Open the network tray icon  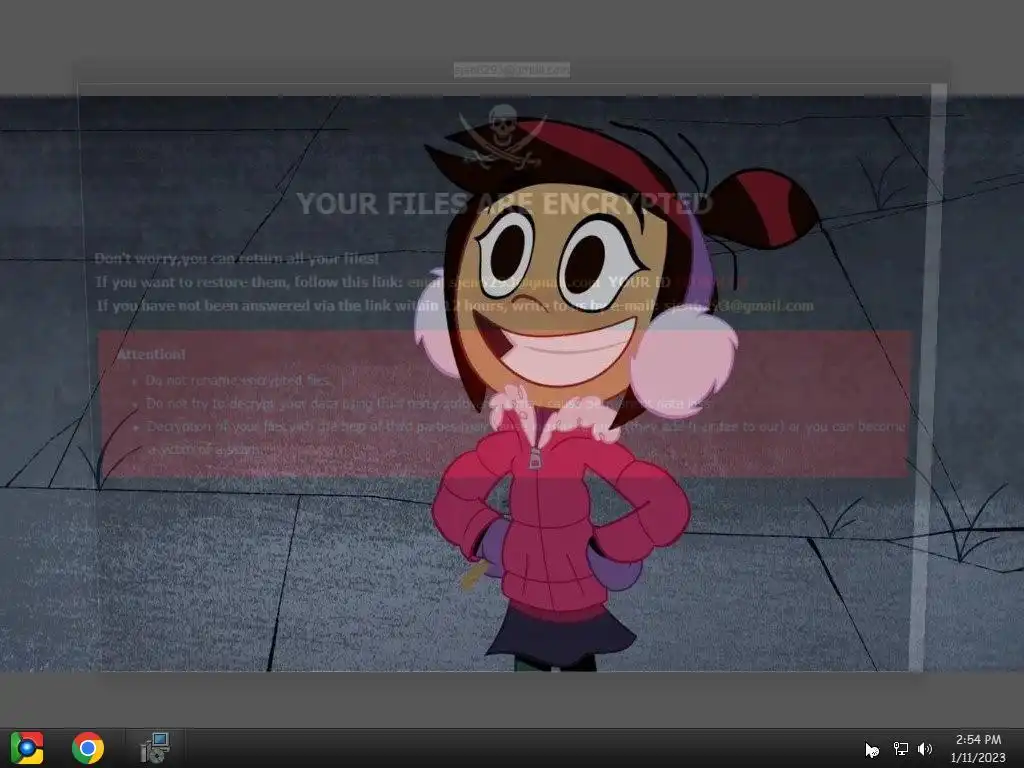tap(901, 749)
